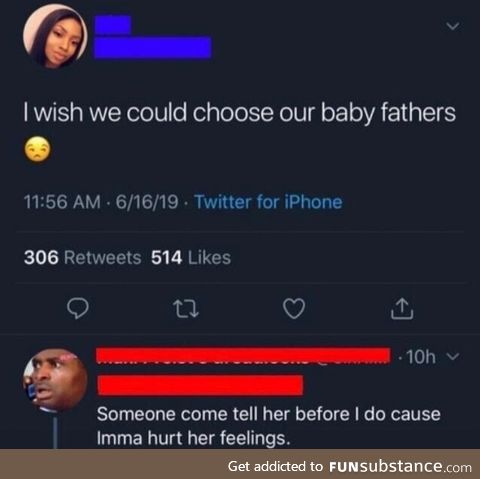Expand the main tweet options chevron
The width and height of the screenshot is (480, 479).
[453, 26]
